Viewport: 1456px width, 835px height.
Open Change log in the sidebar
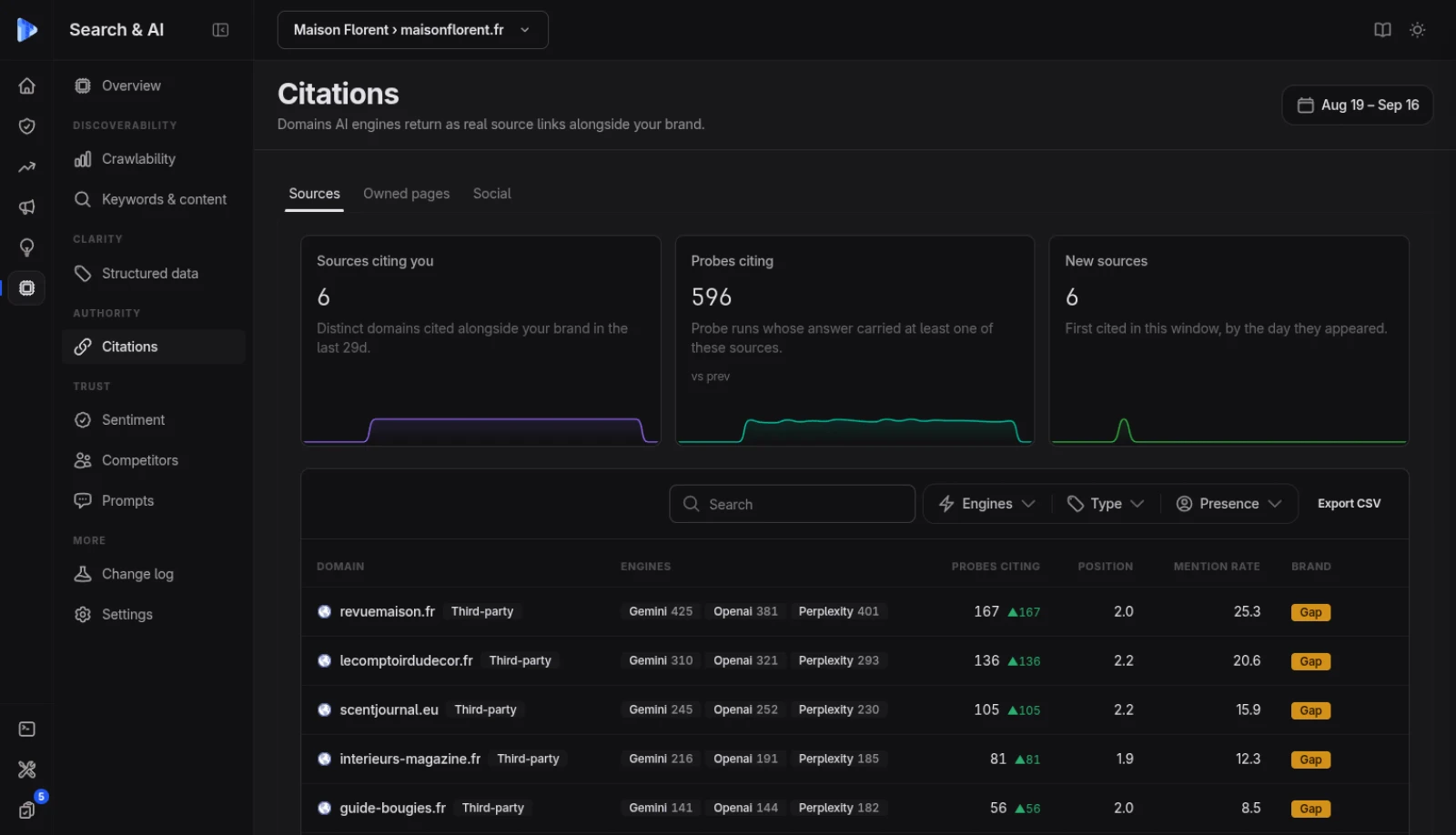[x=154, y=574]
